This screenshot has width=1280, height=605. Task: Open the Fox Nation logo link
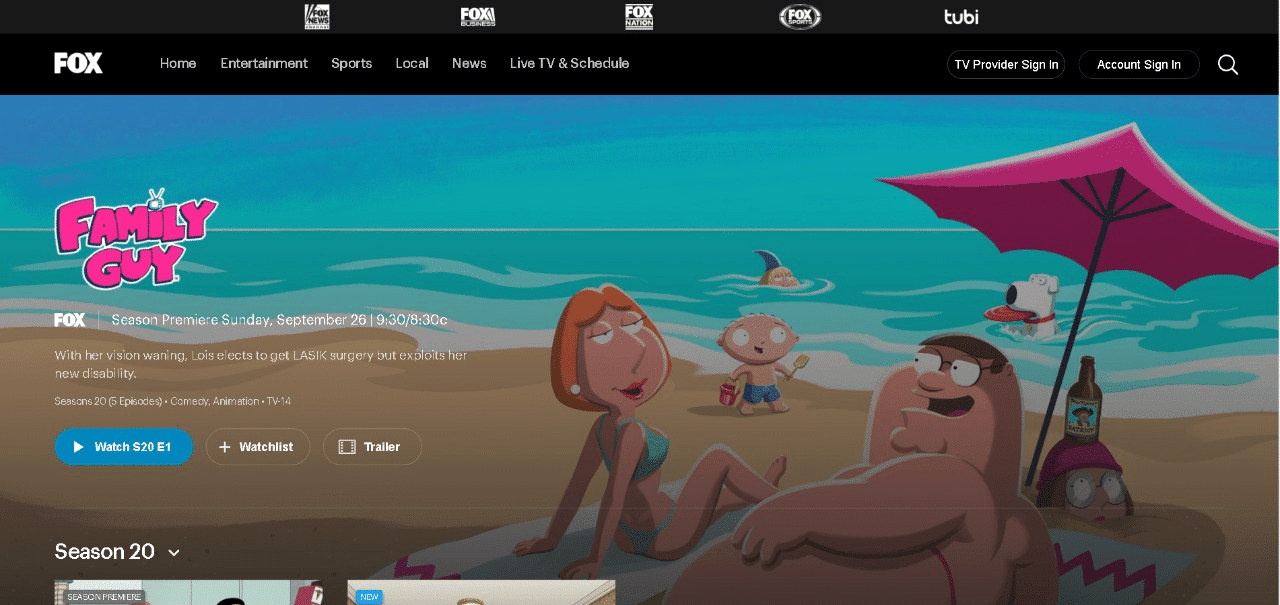(x=639, y=16)
